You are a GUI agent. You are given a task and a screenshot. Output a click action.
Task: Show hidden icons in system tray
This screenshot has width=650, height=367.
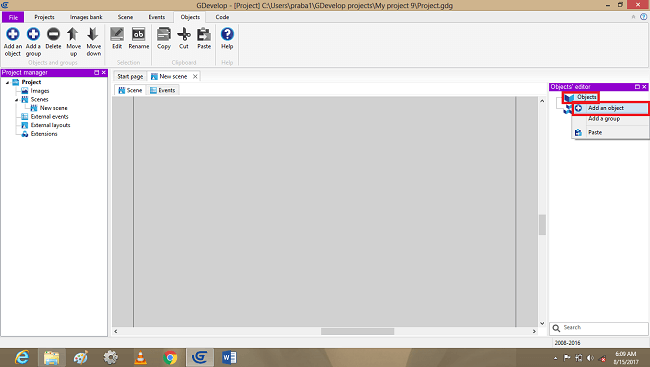point(555,358)
